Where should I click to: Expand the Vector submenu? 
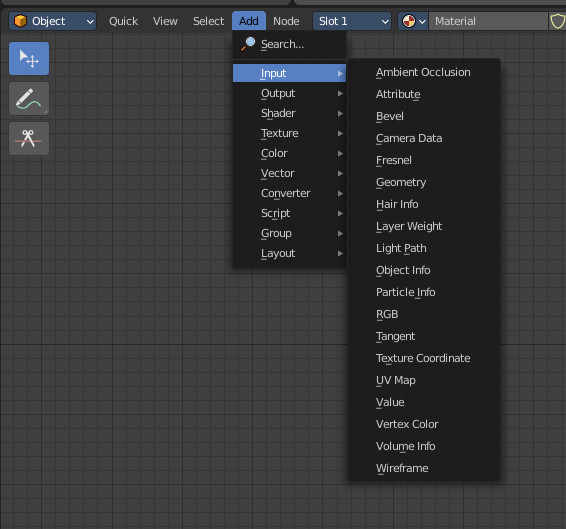coord(289,173)
